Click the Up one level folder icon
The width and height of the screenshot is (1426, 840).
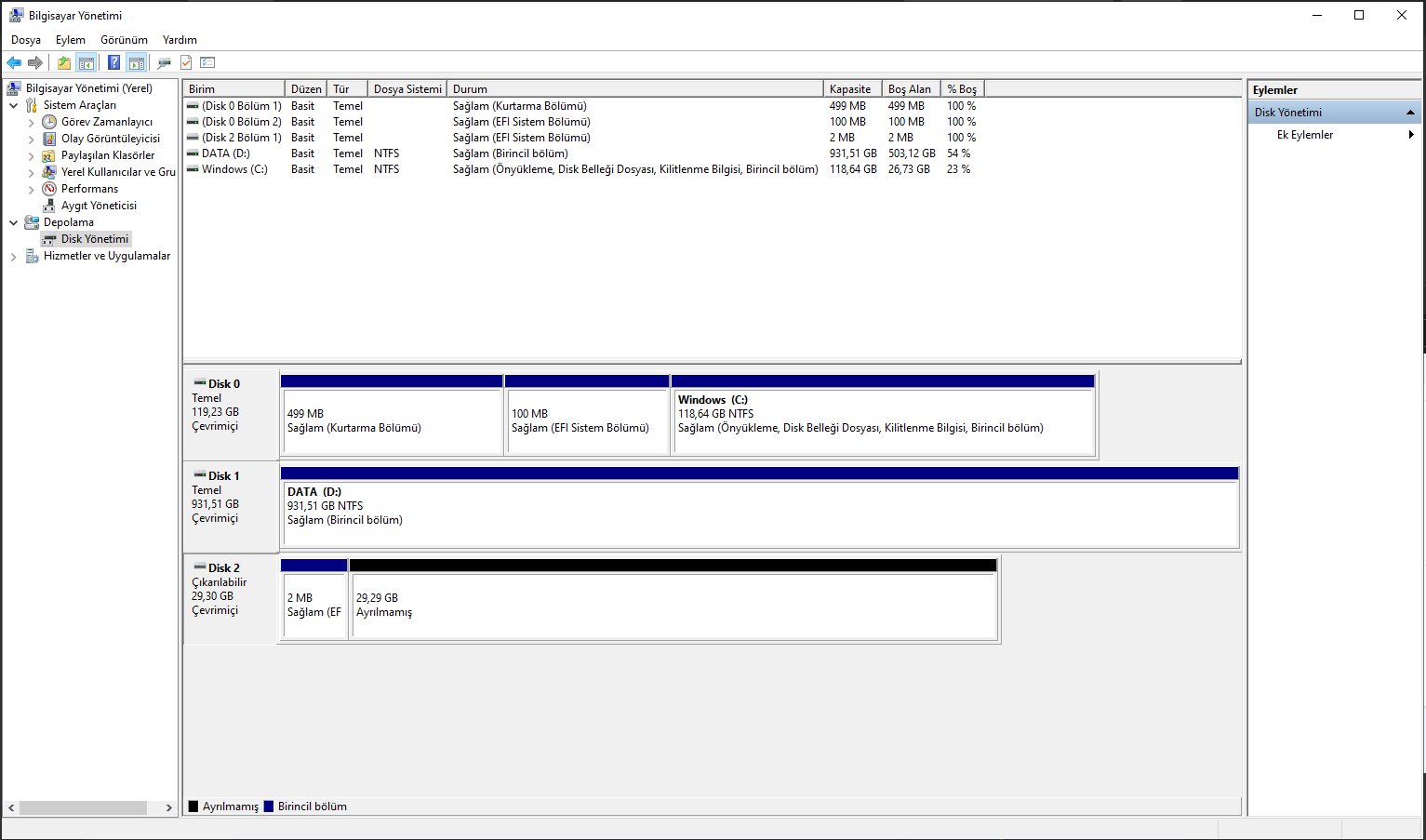63,62
